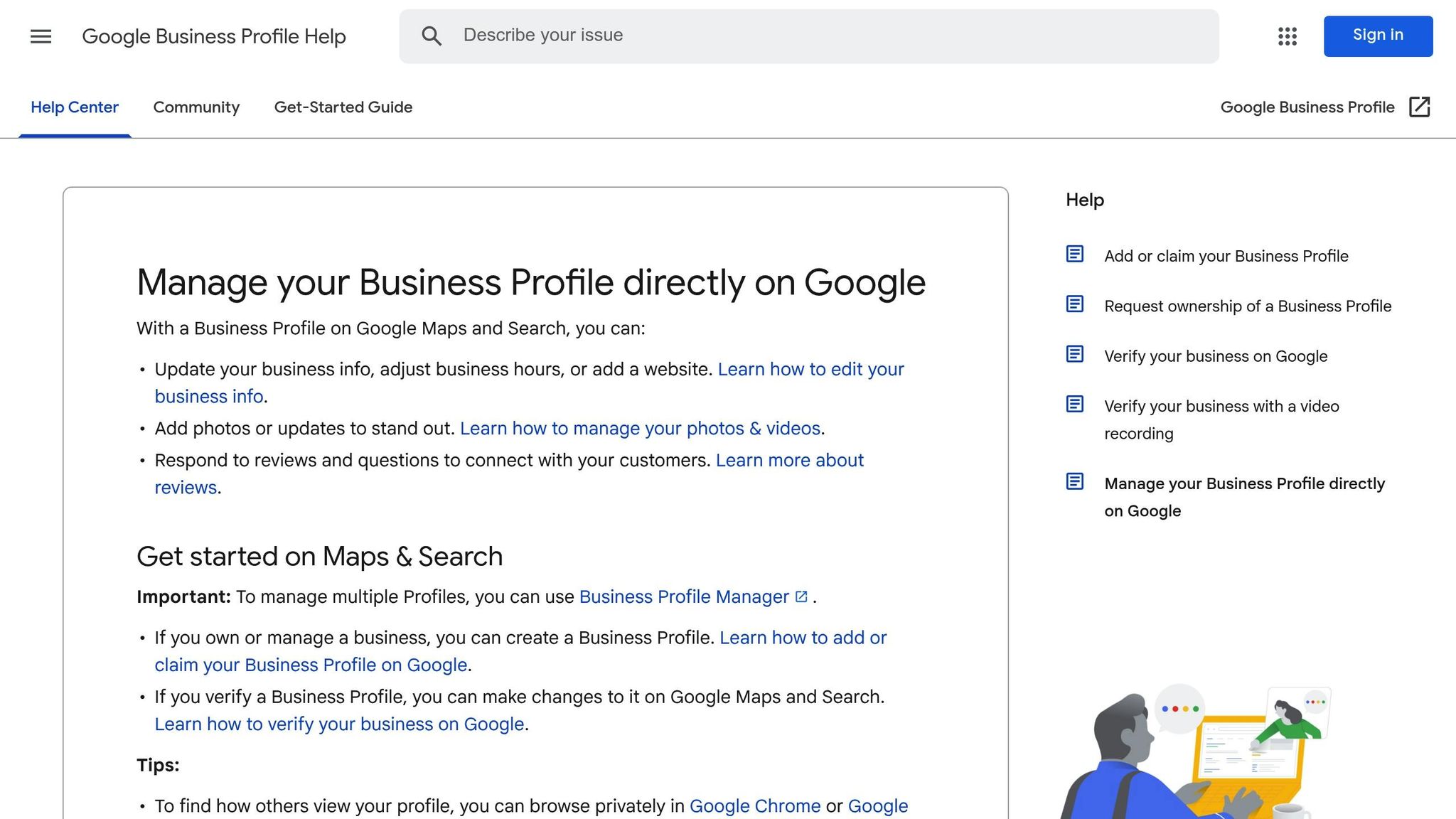Switch to the Help Center tab
Screen dimensions: 1456x819
(75, 107)
